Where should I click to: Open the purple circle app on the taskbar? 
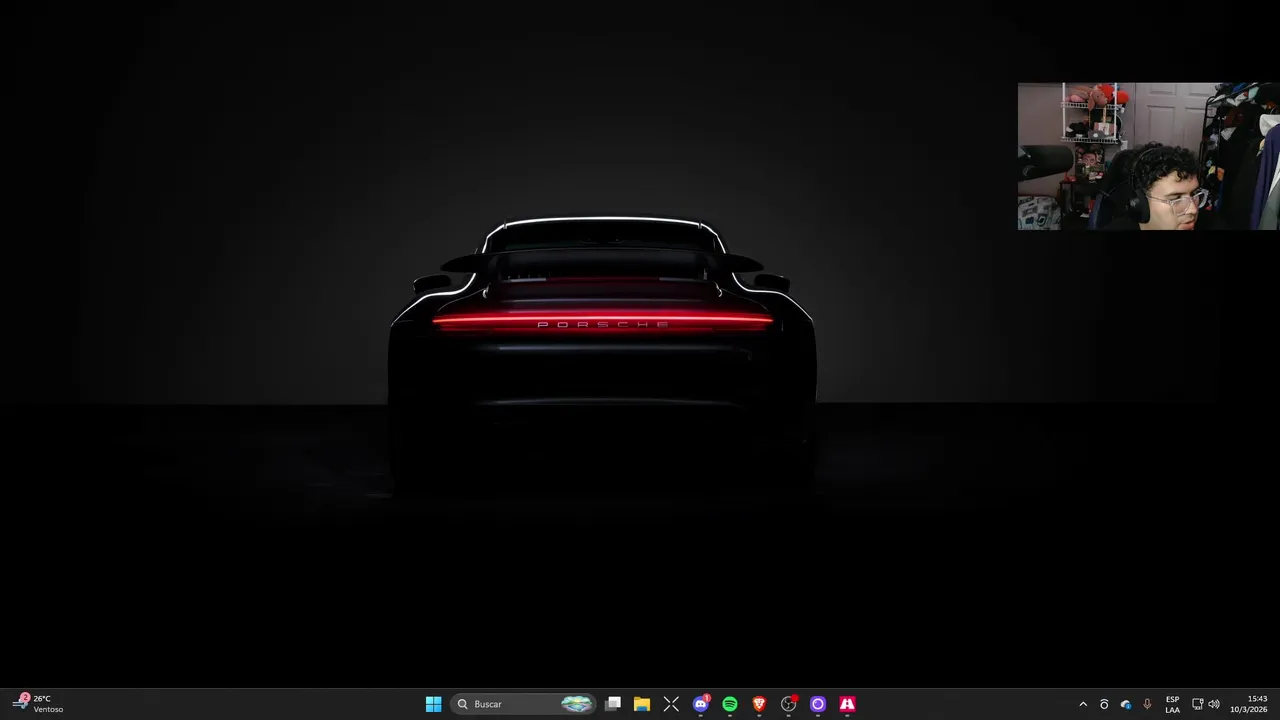click(818, 704)
